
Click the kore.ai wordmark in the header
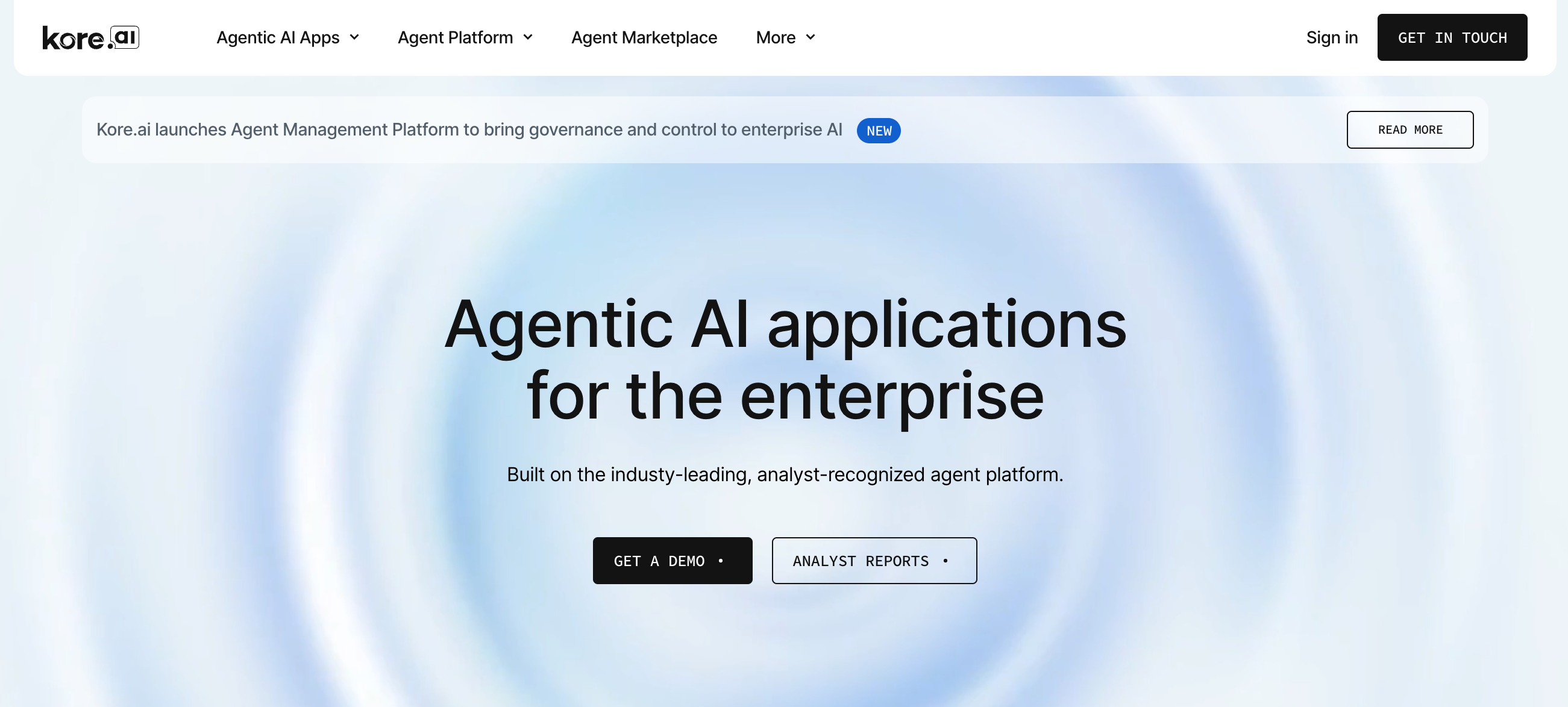click(x=90, y=37)
